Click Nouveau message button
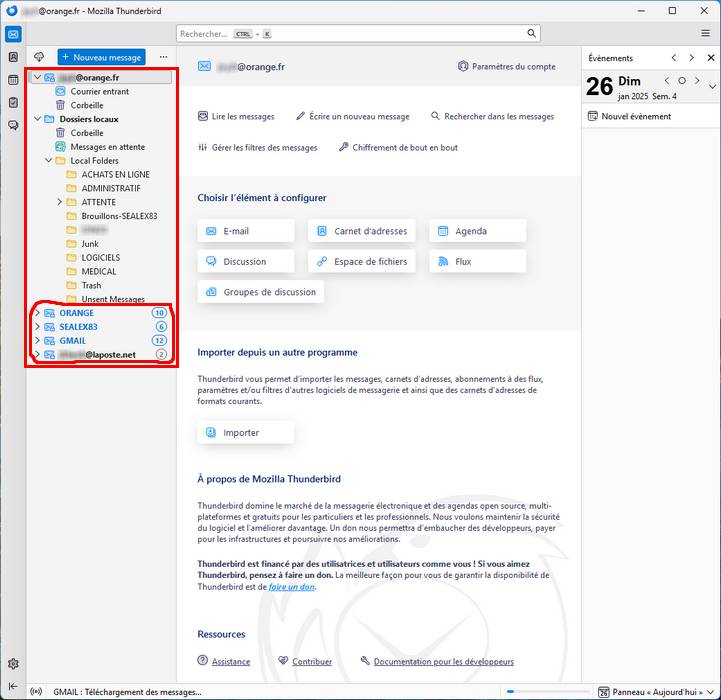The height and width of the screenshot is (700, 721). point(102,57)
